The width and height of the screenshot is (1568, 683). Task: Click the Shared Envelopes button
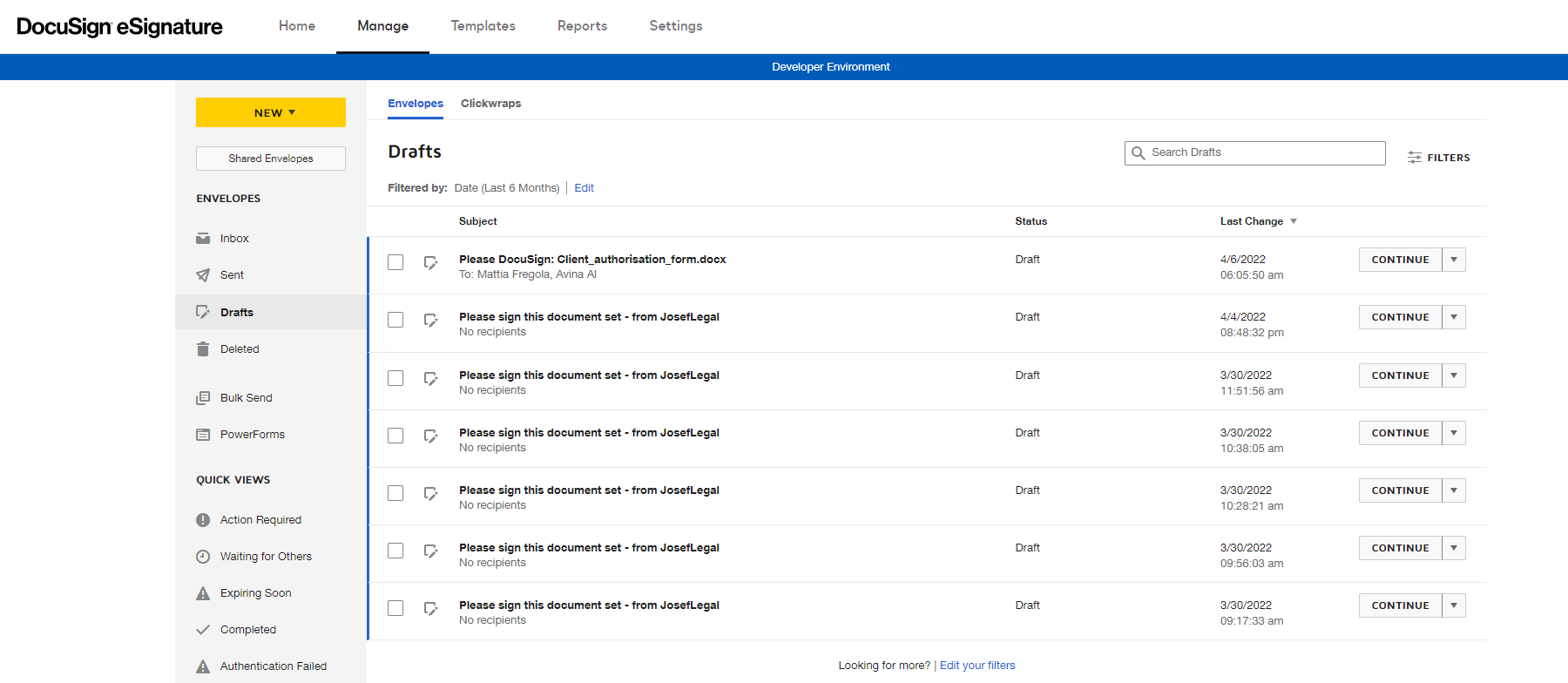click(271, 159)
